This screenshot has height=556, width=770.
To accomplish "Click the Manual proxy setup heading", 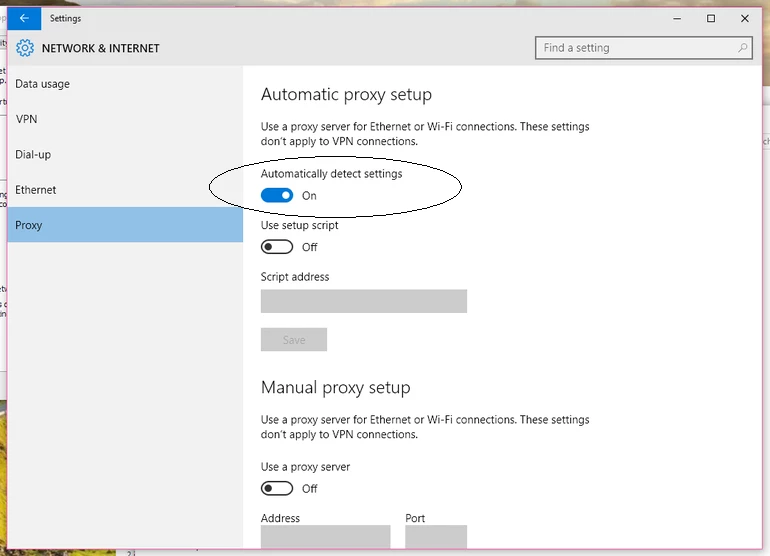I will click(x=335, y=388).
